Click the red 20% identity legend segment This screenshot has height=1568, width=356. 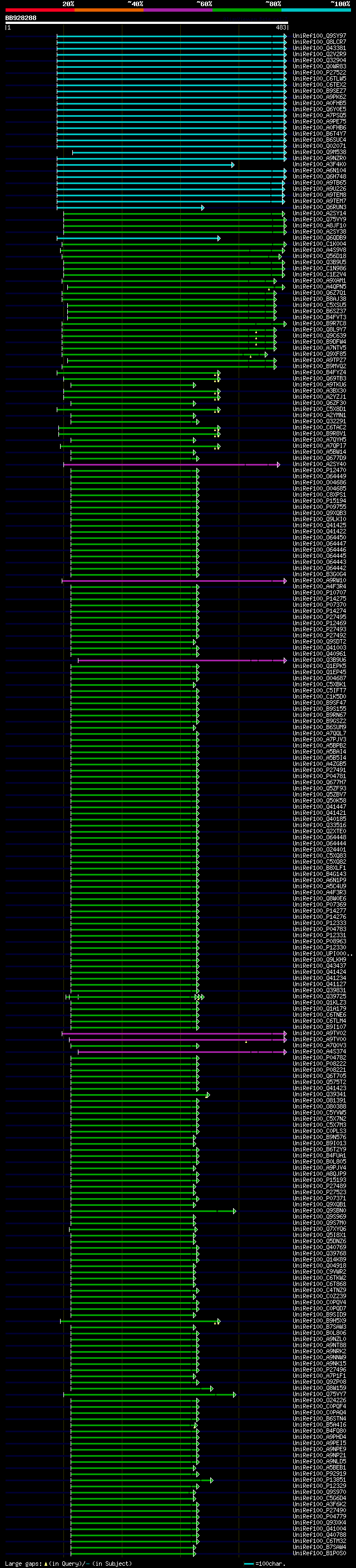(x=39, y=10)
